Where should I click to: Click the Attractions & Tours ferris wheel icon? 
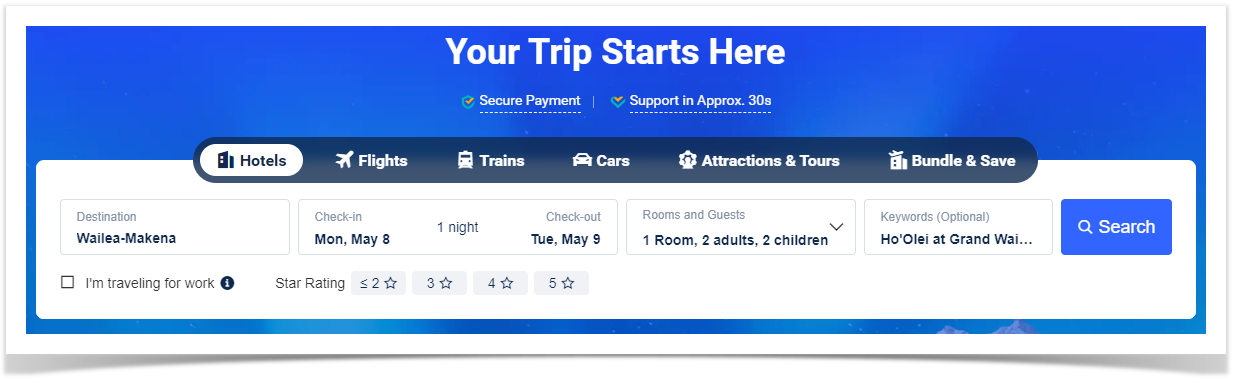(x=687, y=160)
